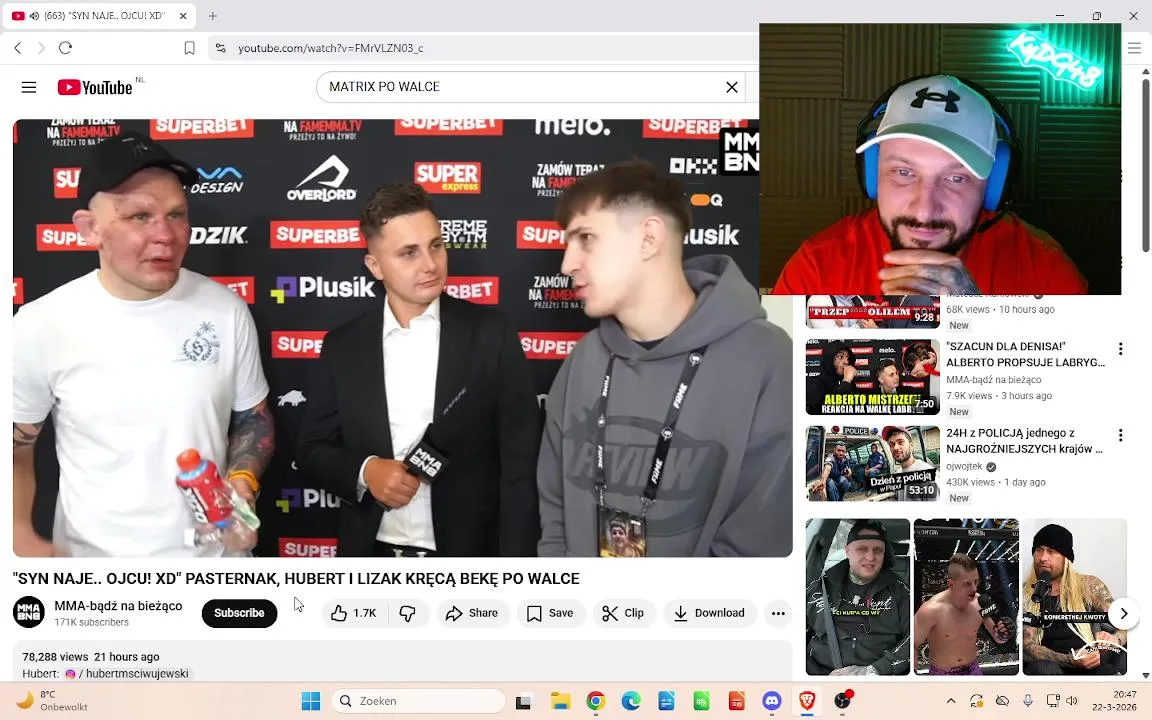Open the YouTube hamburger guide menu
1152x720 pixels.
(29, 87)
